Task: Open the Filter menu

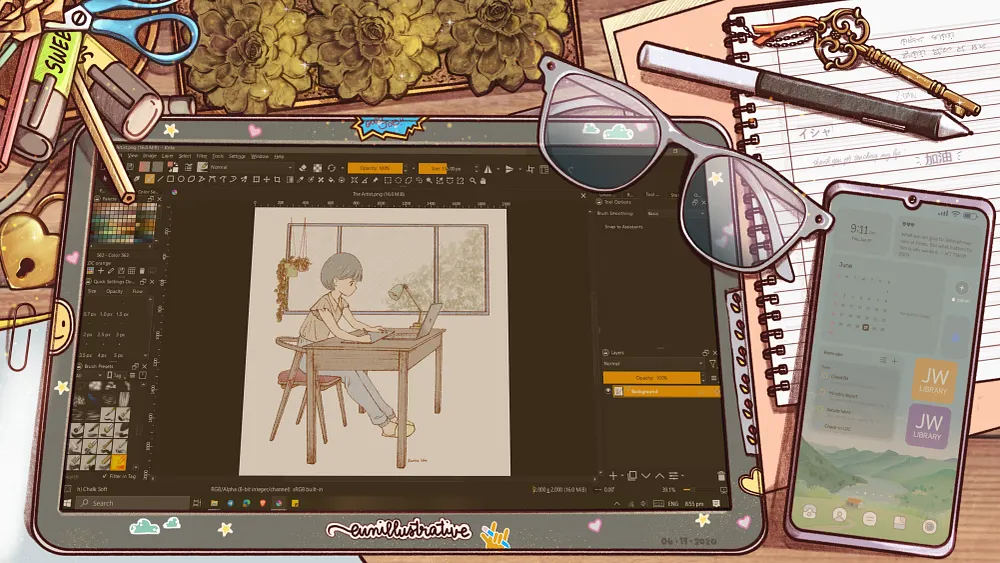Action: [202, 156]
